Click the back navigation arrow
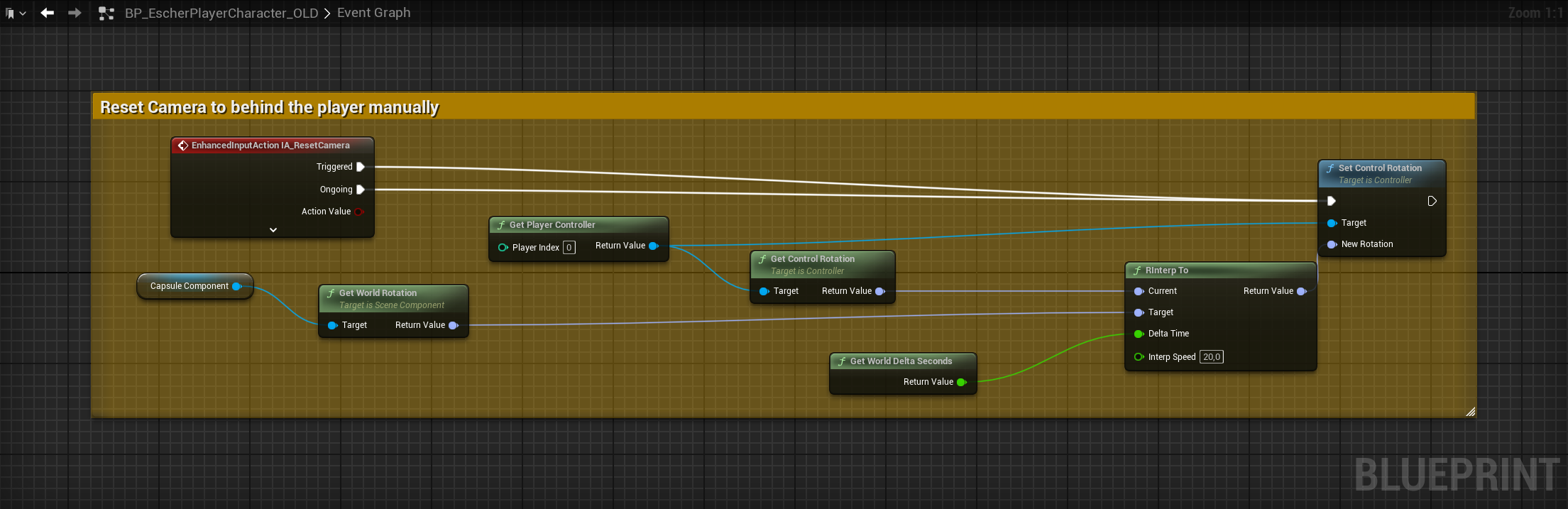This screenshot has height=509, width=1568. [48, 13]
